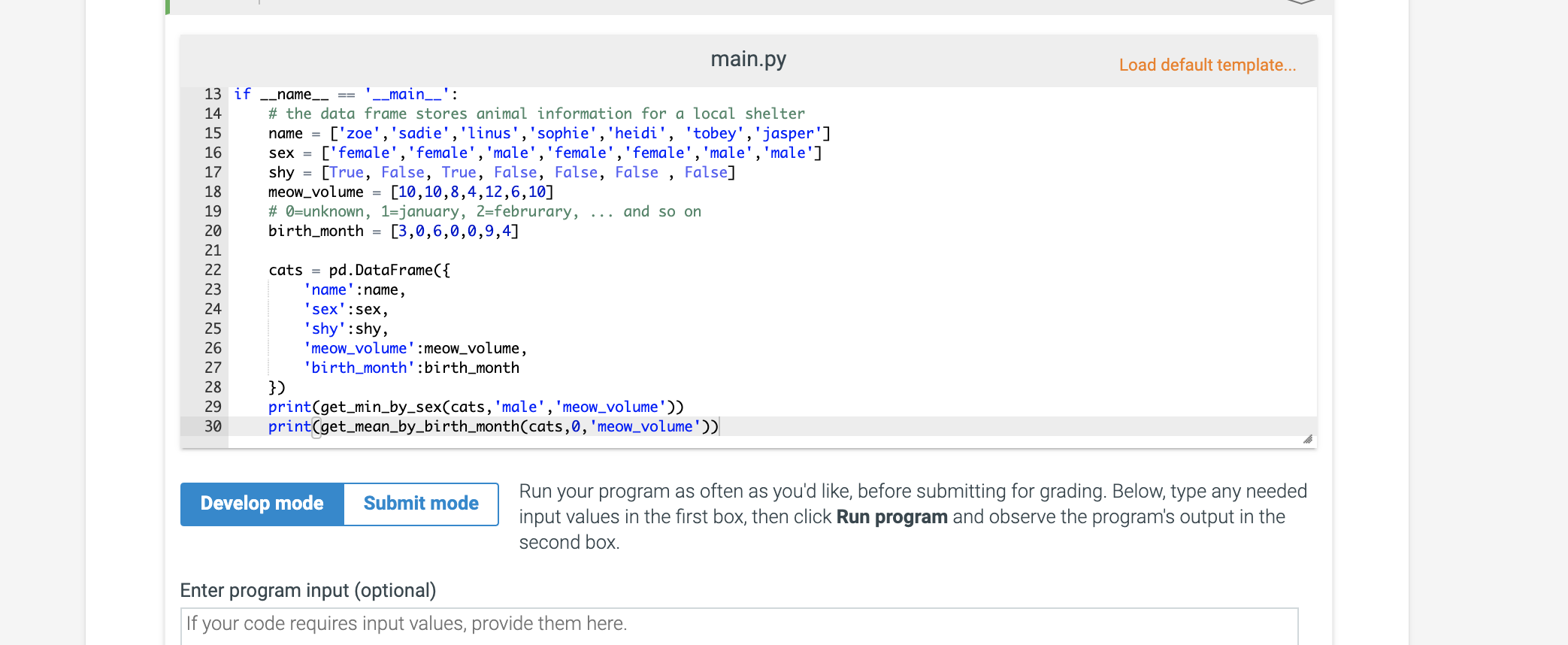Click pd.DataFrame call on line 22

pyautogui.click(x=389, y=270)
